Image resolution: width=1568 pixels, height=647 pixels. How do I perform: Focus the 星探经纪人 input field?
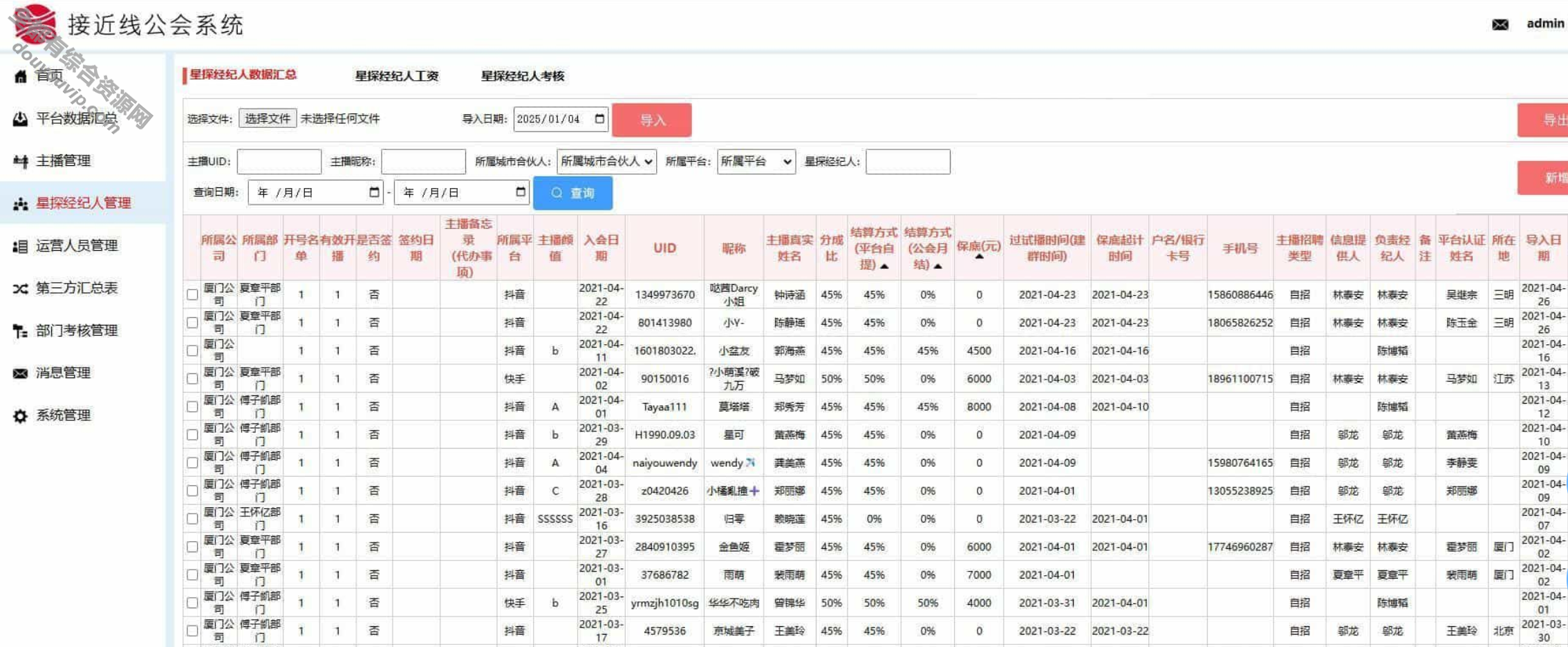point(908,162)
